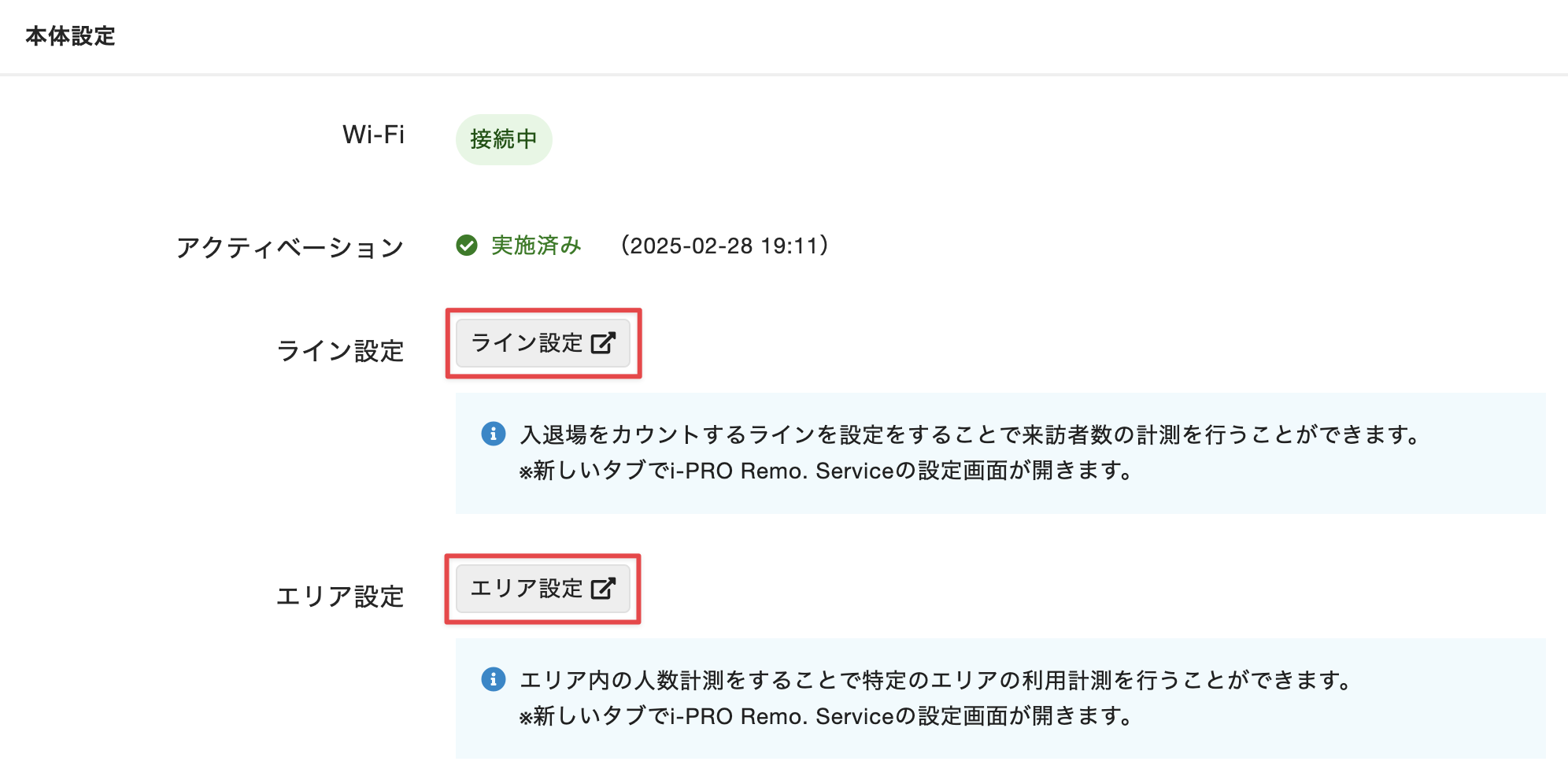Click the divider line below 本体設定 heading
This screenshot has width=1568, height=776.
784,75
